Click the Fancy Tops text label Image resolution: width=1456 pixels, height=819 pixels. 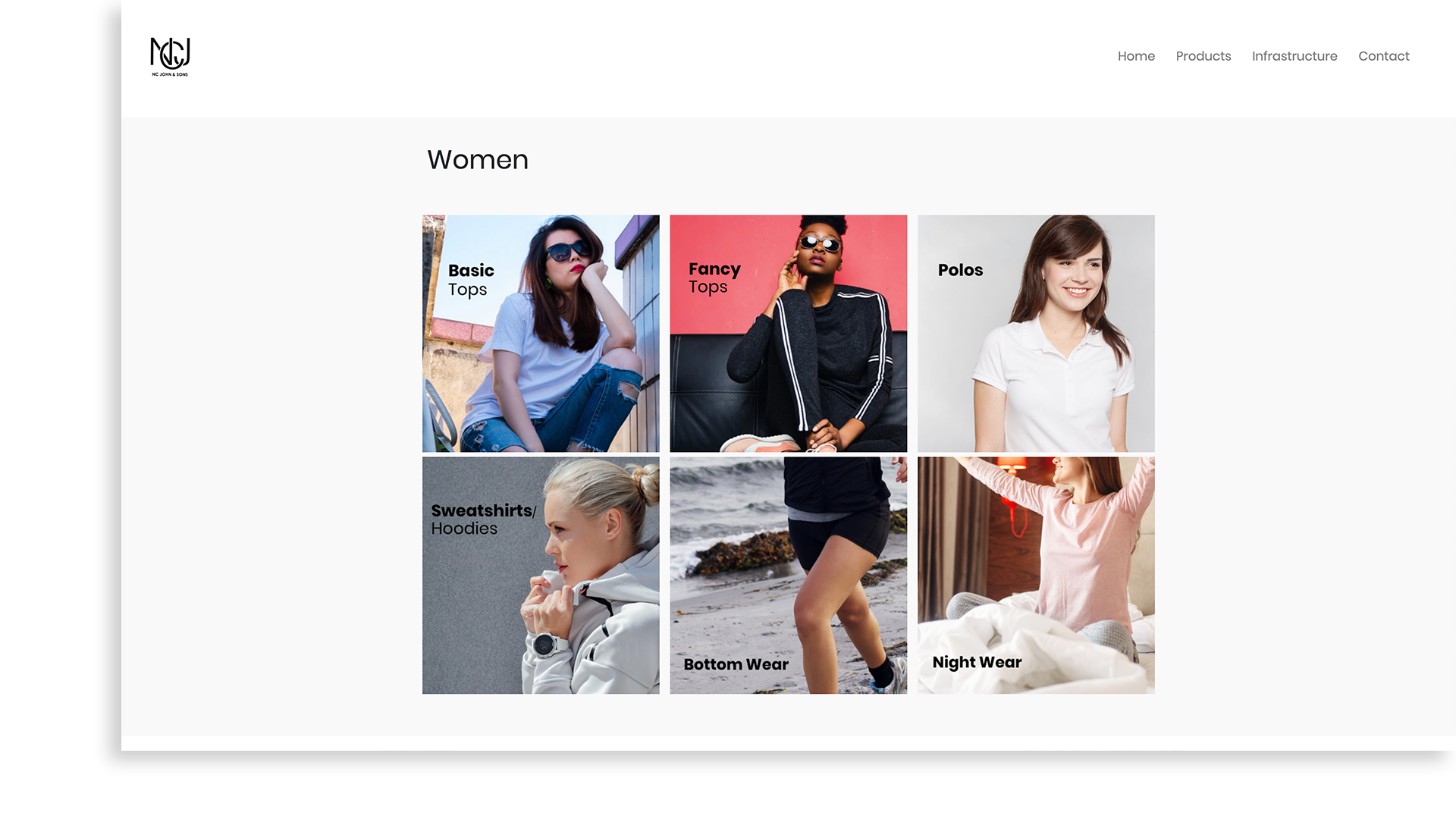coord(714,278)
